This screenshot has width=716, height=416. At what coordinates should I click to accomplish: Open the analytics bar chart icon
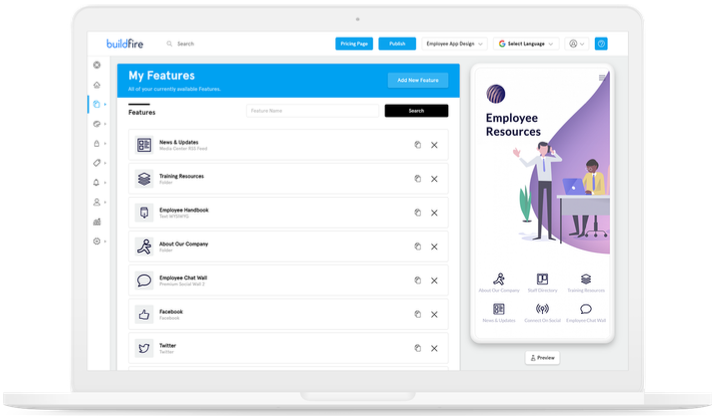(x=97, y=221)
